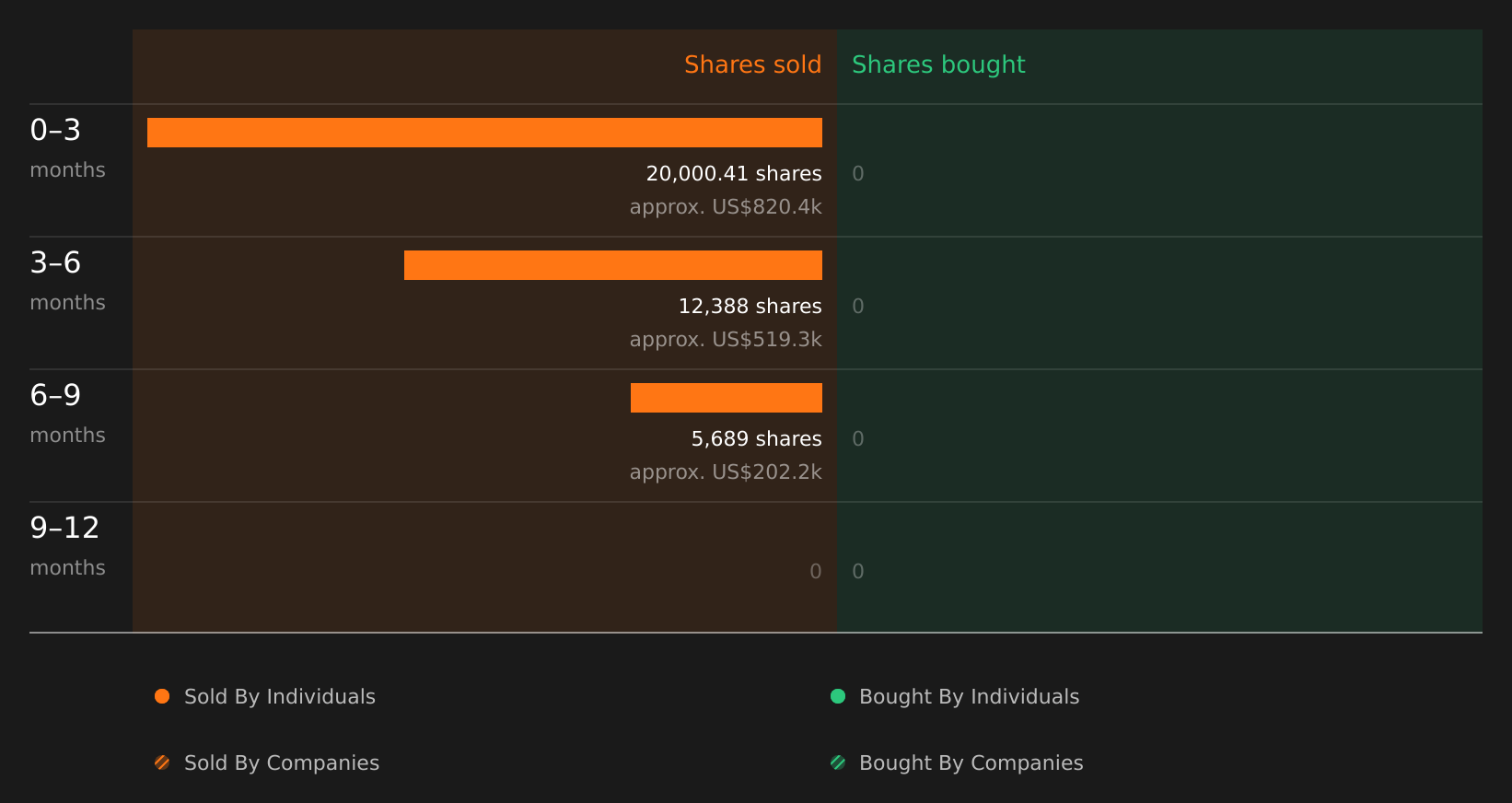The height and width of the screenshot is (803, 1512).
Task: Select the approx. US$820.4k text
Action: (726, 207)
